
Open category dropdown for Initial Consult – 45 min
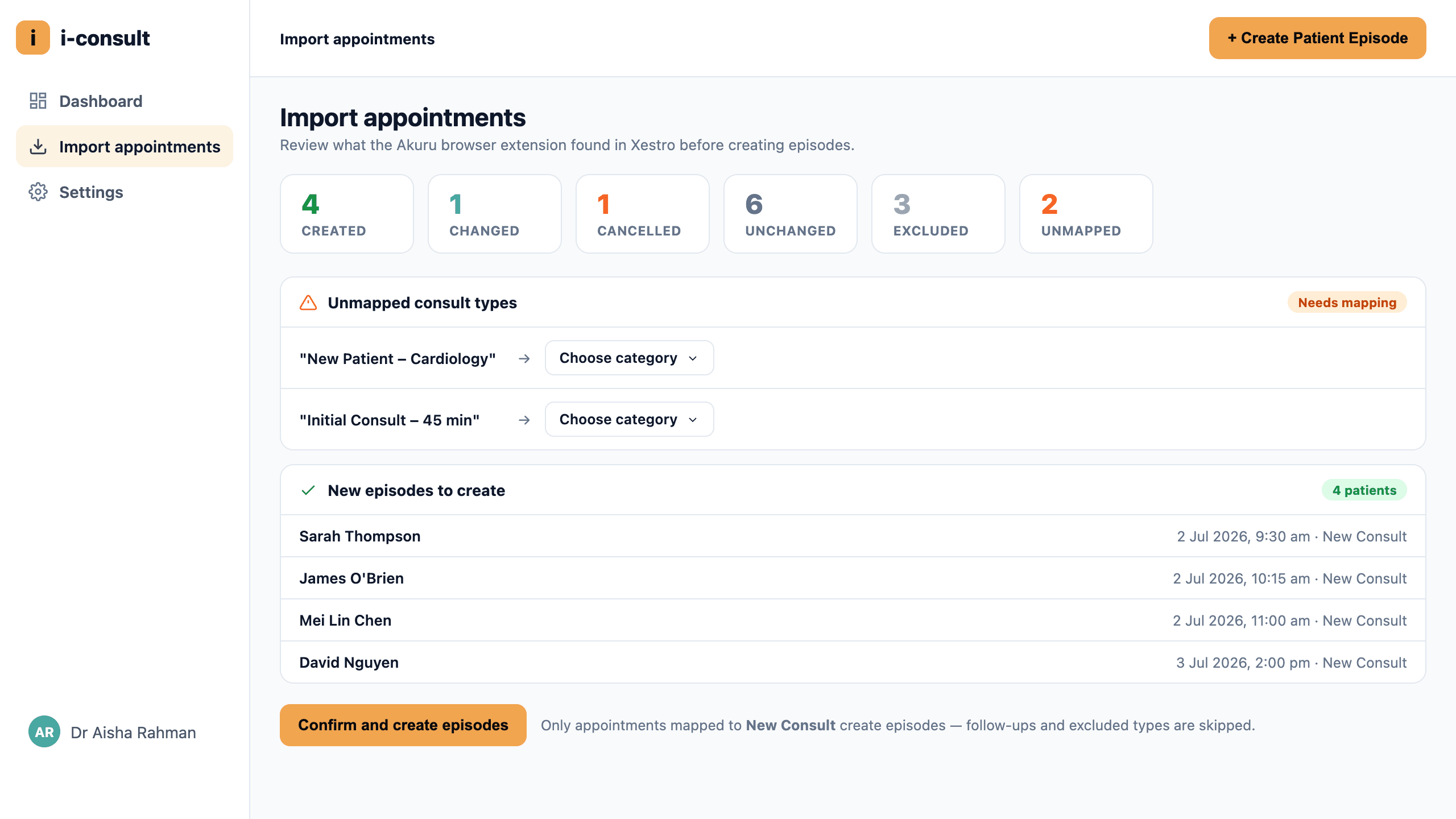click(629, 419)
